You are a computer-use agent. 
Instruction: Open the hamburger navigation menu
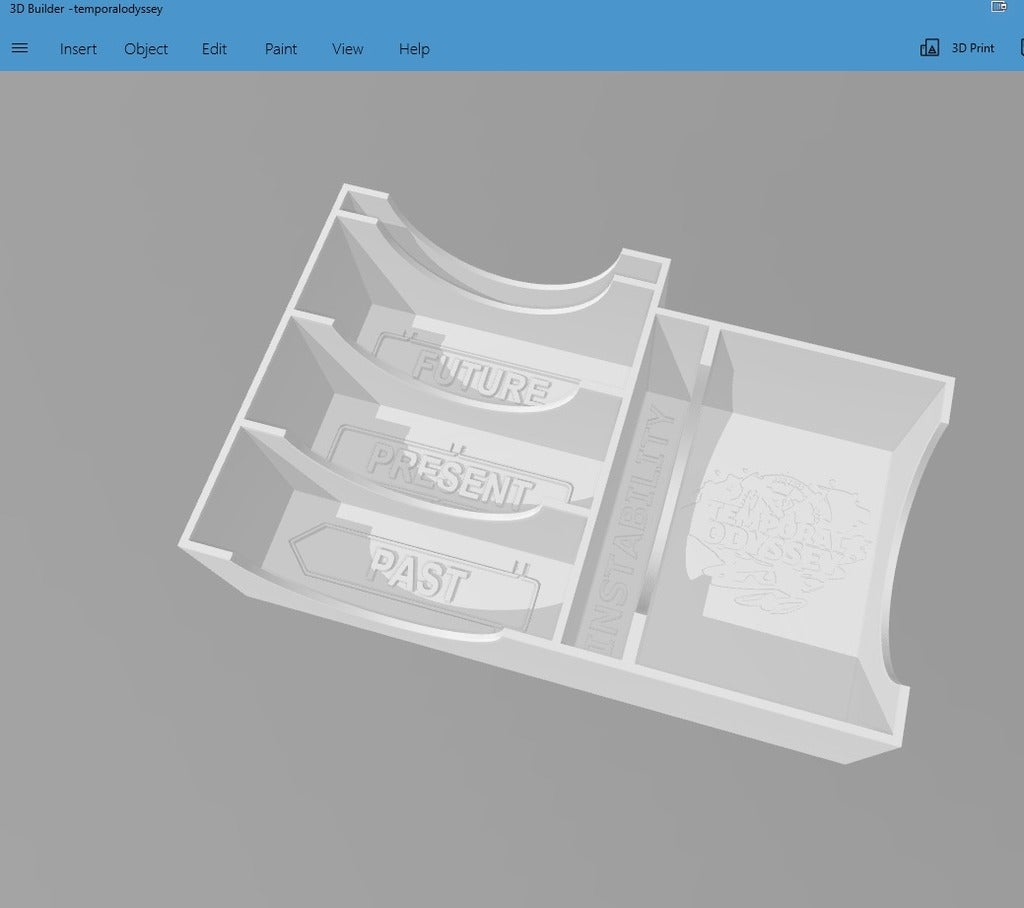point(20,48)
